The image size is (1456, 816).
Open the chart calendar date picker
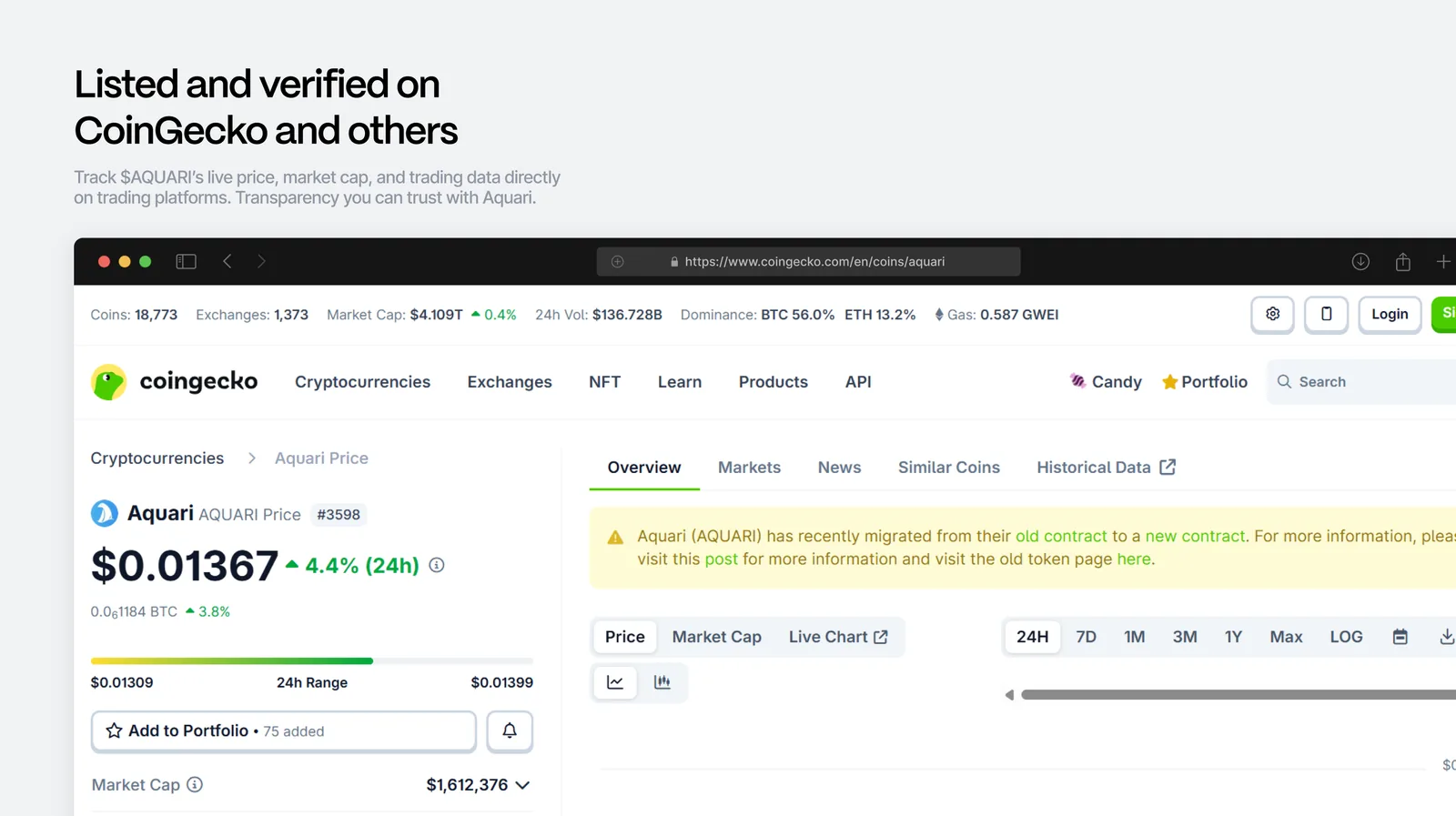(1400, 637)
